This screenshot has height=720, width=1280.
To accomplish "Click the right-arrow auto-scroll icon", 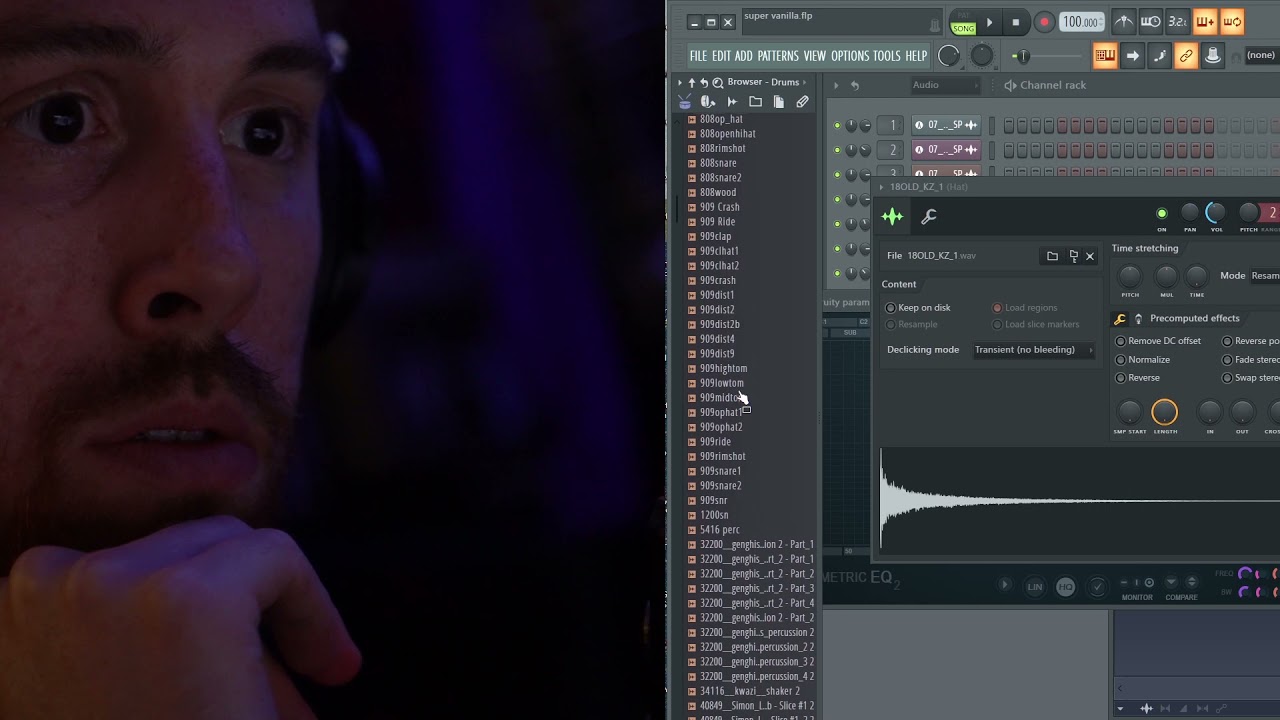I will pos(1132,56).
